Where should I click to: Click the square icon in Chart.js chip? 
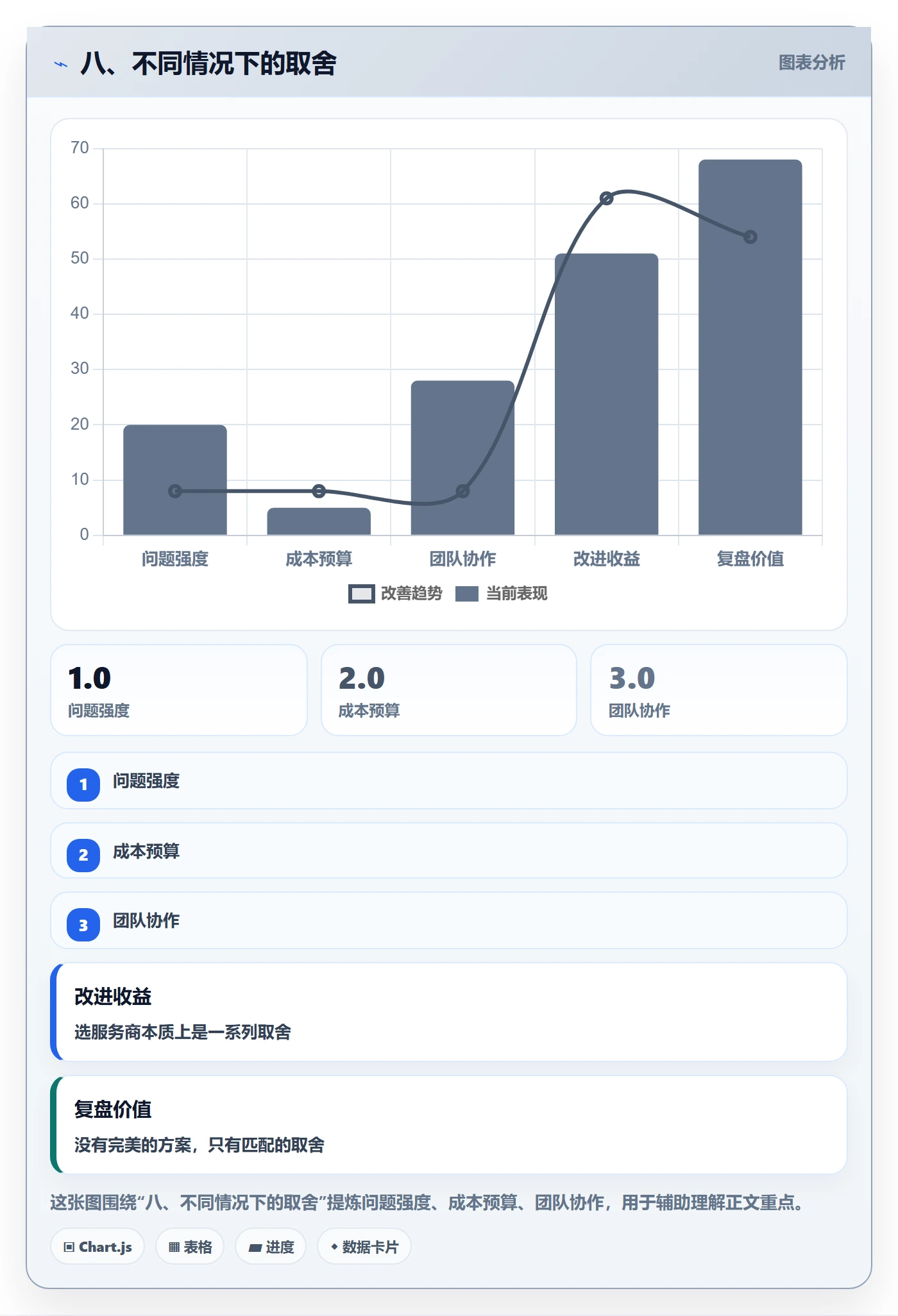pyautogui.click(x=69, y=1247)
